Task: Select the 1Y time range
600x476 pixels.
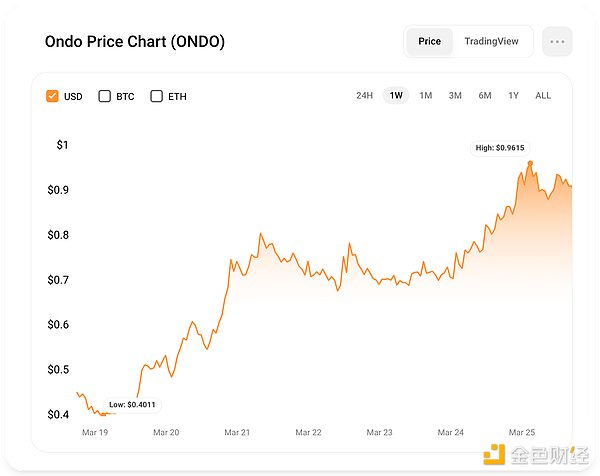Action: tap(514, 96)
